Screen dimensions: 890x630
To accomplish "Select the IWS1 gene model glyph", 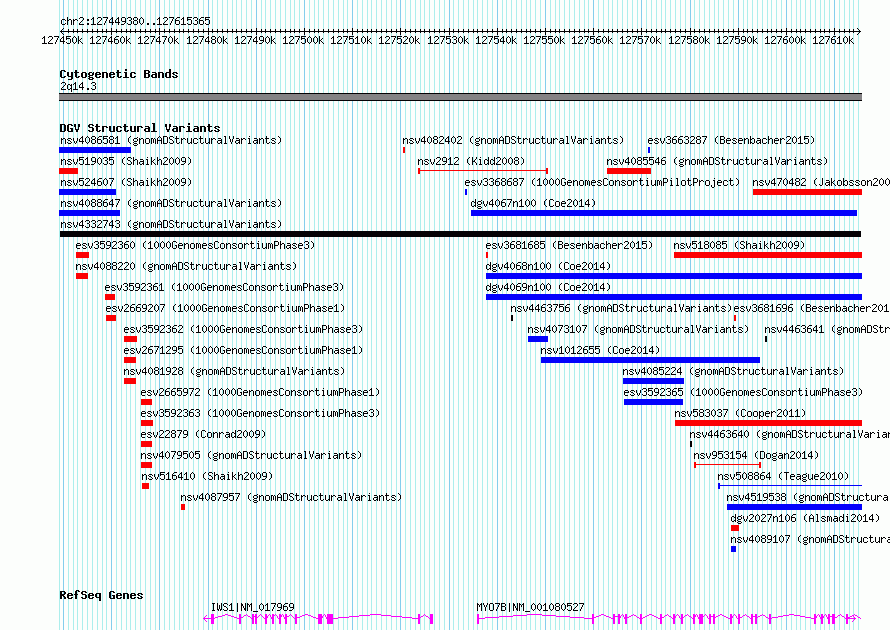I will [x=318, y=618].
